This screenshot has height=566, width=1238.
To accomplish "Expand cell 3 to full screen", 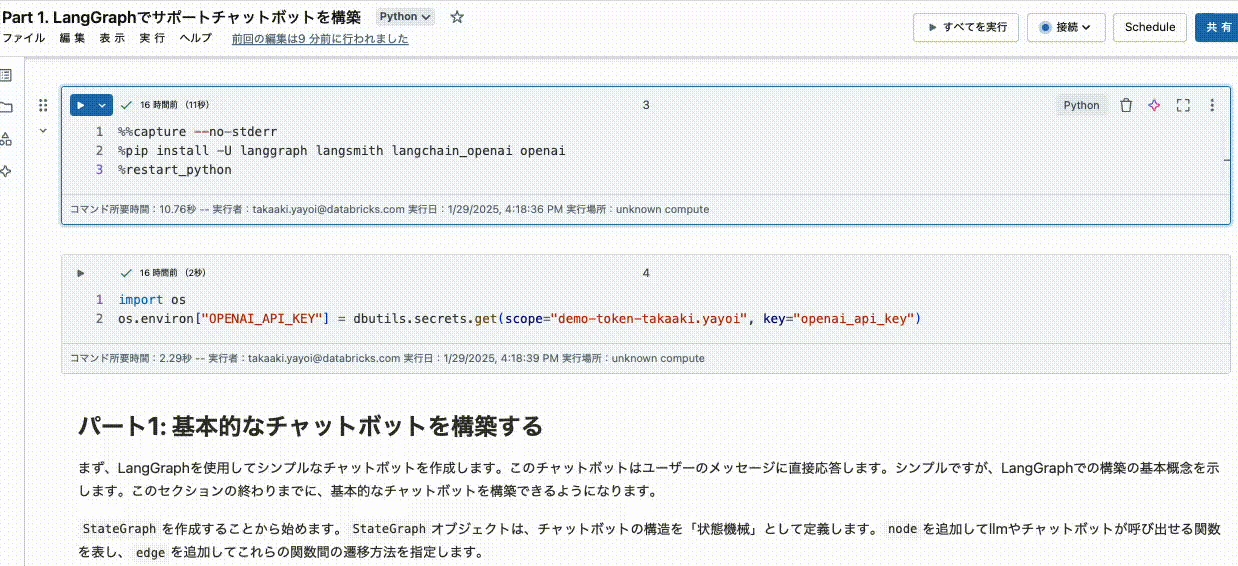I will [x=1183, y=105].
